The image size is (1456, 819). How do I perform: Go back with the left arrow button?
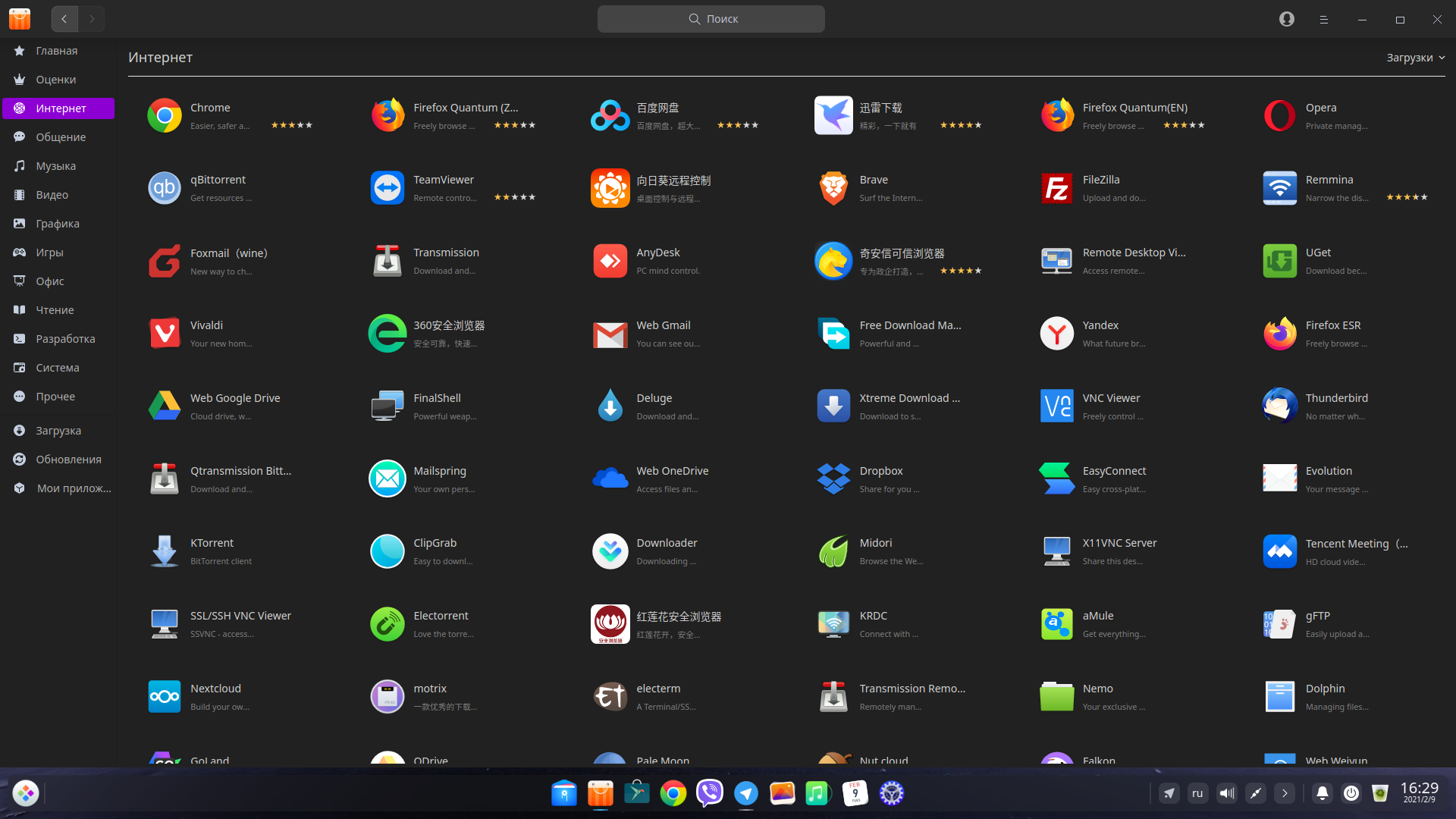pos(64,19)
